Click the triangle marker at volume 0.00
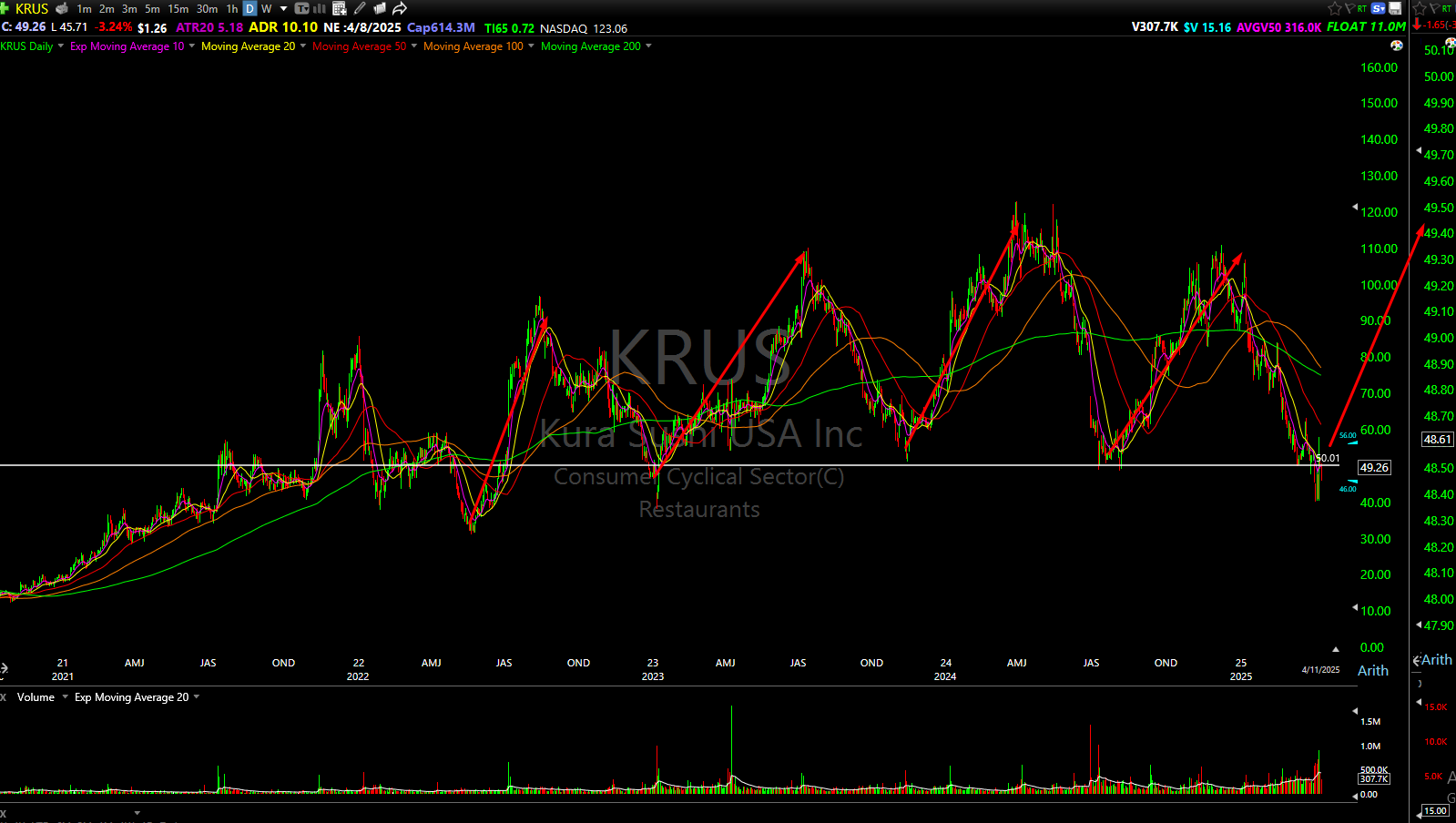 click(1355, 797)
